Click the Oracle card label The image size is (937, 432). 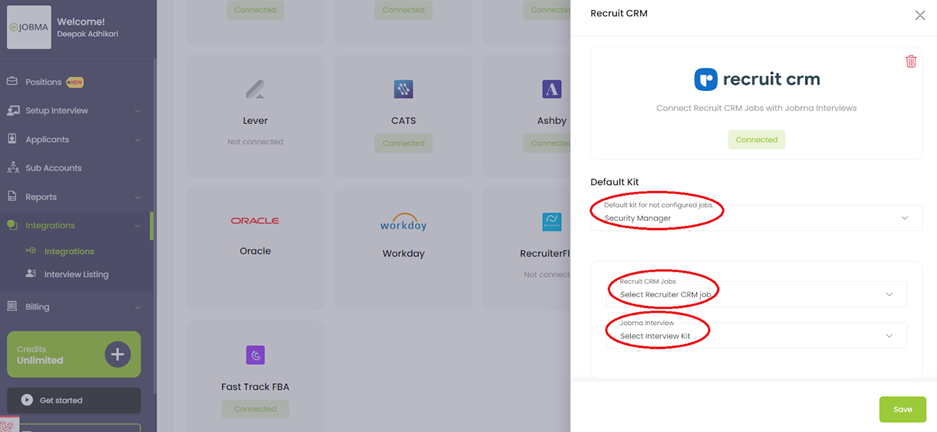point(255,251)
